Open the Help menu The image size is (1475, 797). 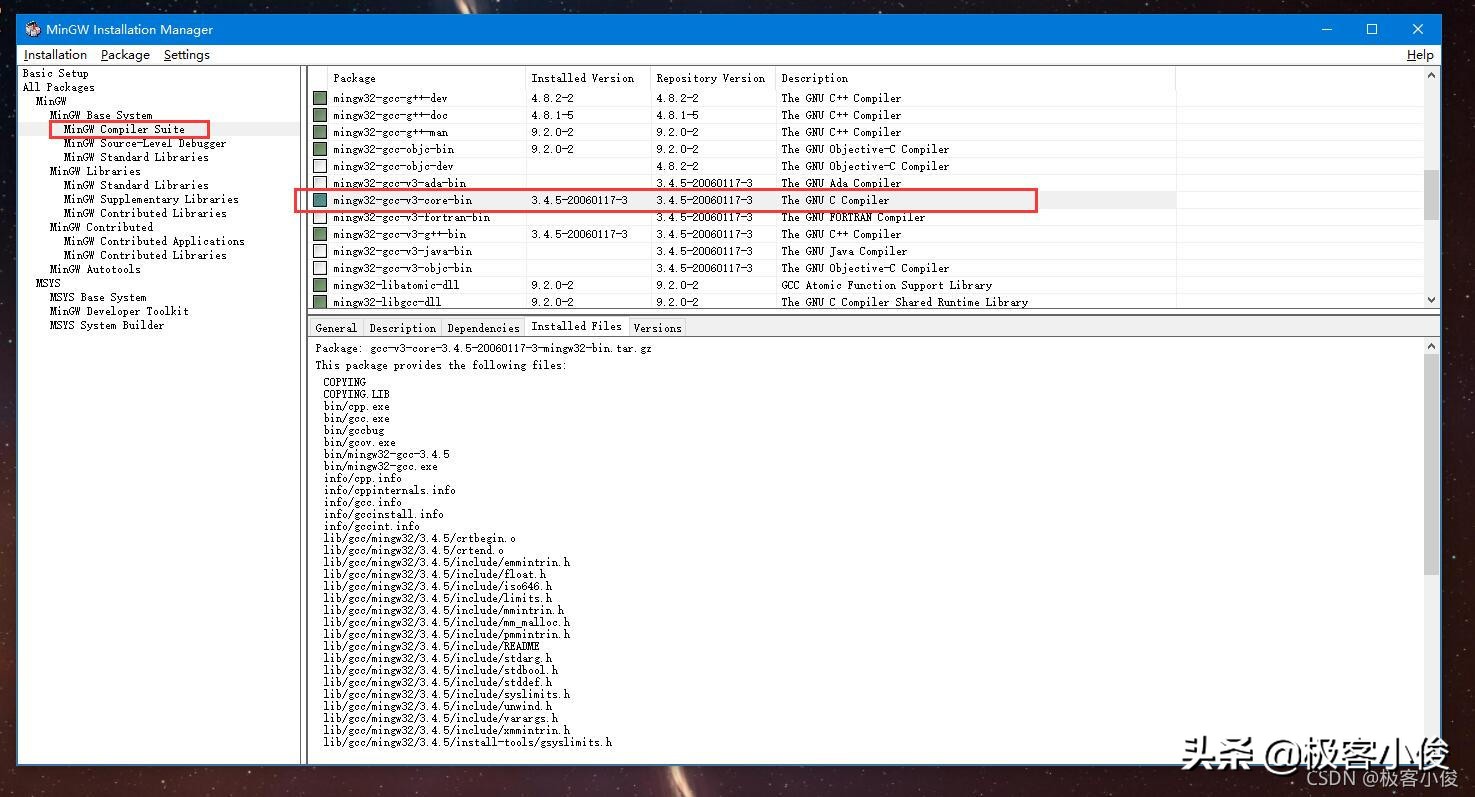[x=1419, y=55]
